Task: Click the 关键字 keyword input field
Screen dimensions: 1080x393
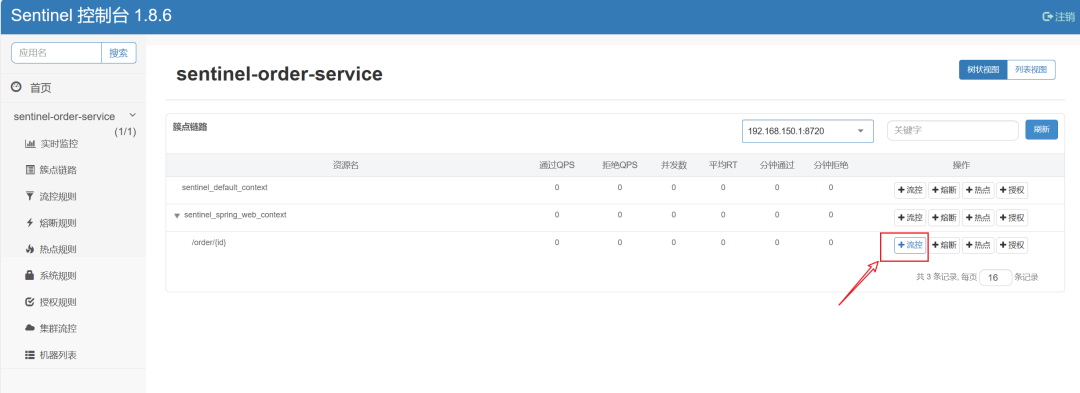Action: pos(953,130)
